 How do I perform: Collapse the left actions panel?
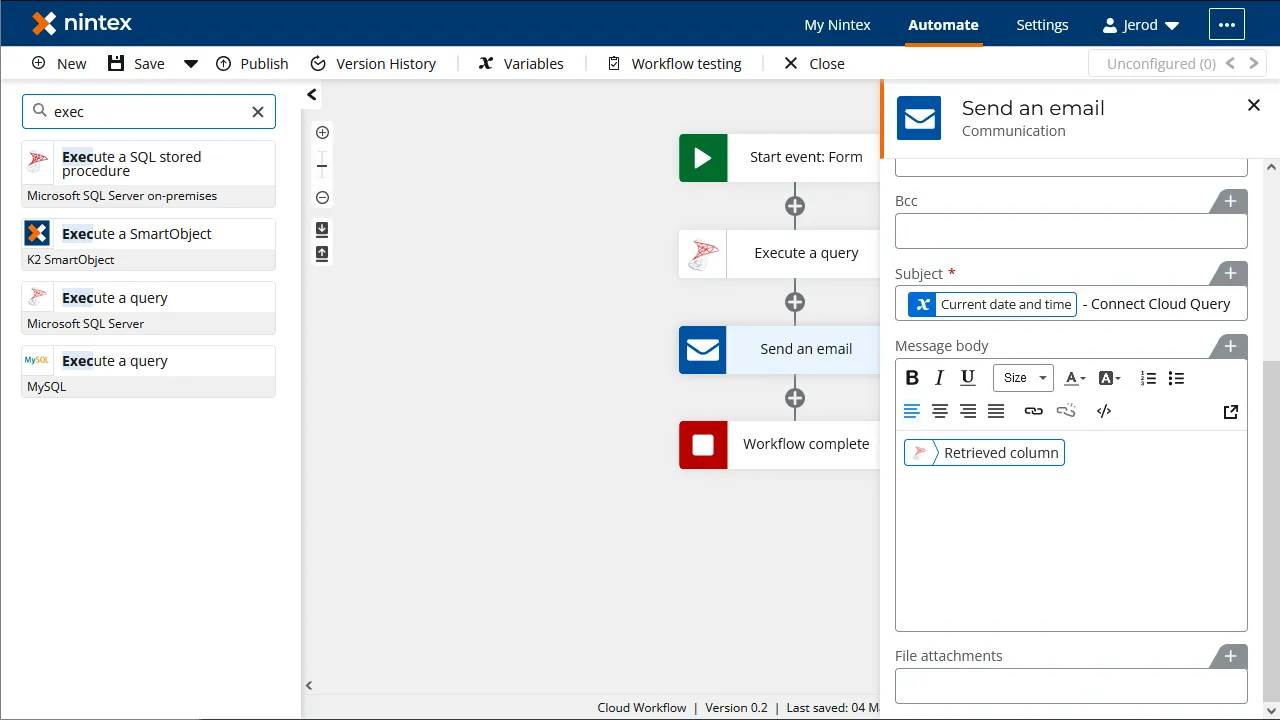click(310, 94)
